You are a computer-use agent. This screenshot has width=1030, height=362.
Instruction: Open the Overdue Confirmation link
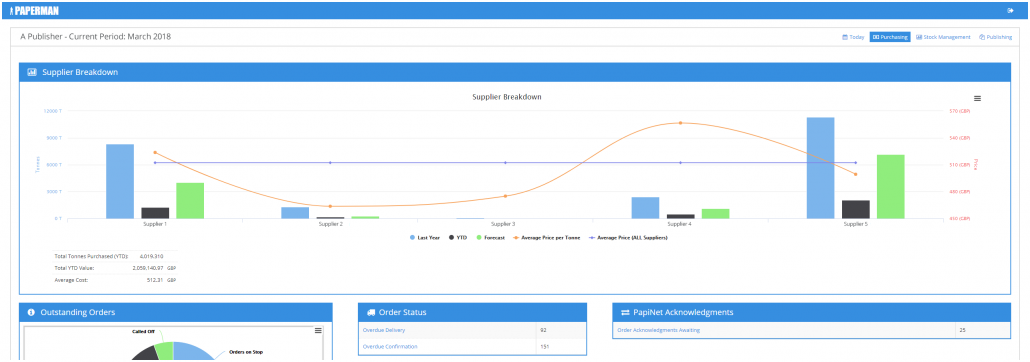(390, 346)
